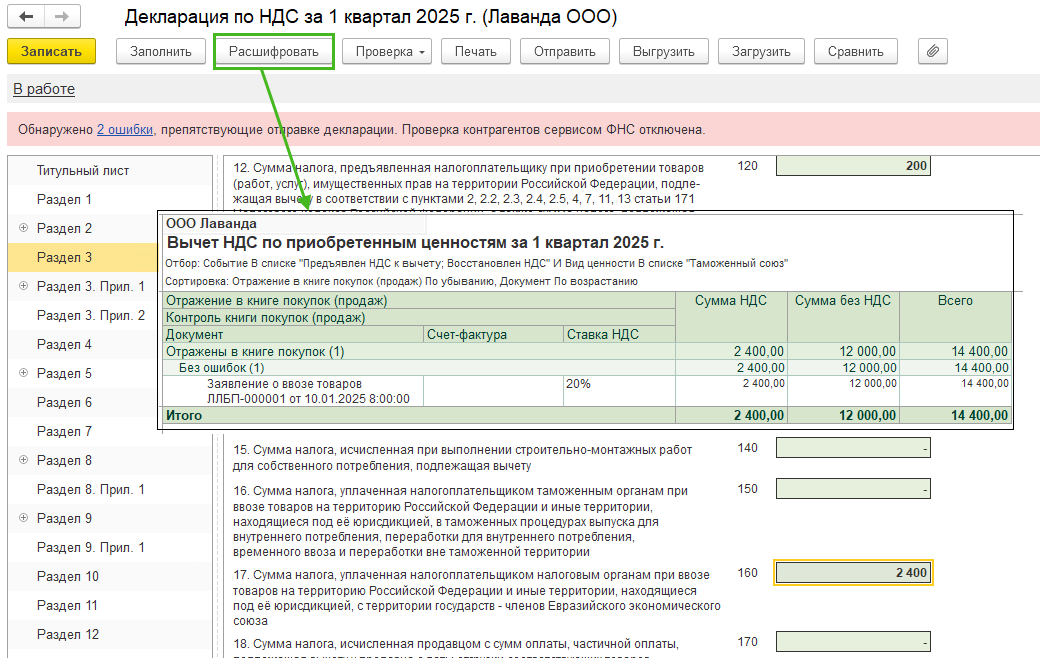The height and width of the screenshot is (658, 1040).
Task: Select Раздел 11 in sections list
Action: [x=67, y=606]
